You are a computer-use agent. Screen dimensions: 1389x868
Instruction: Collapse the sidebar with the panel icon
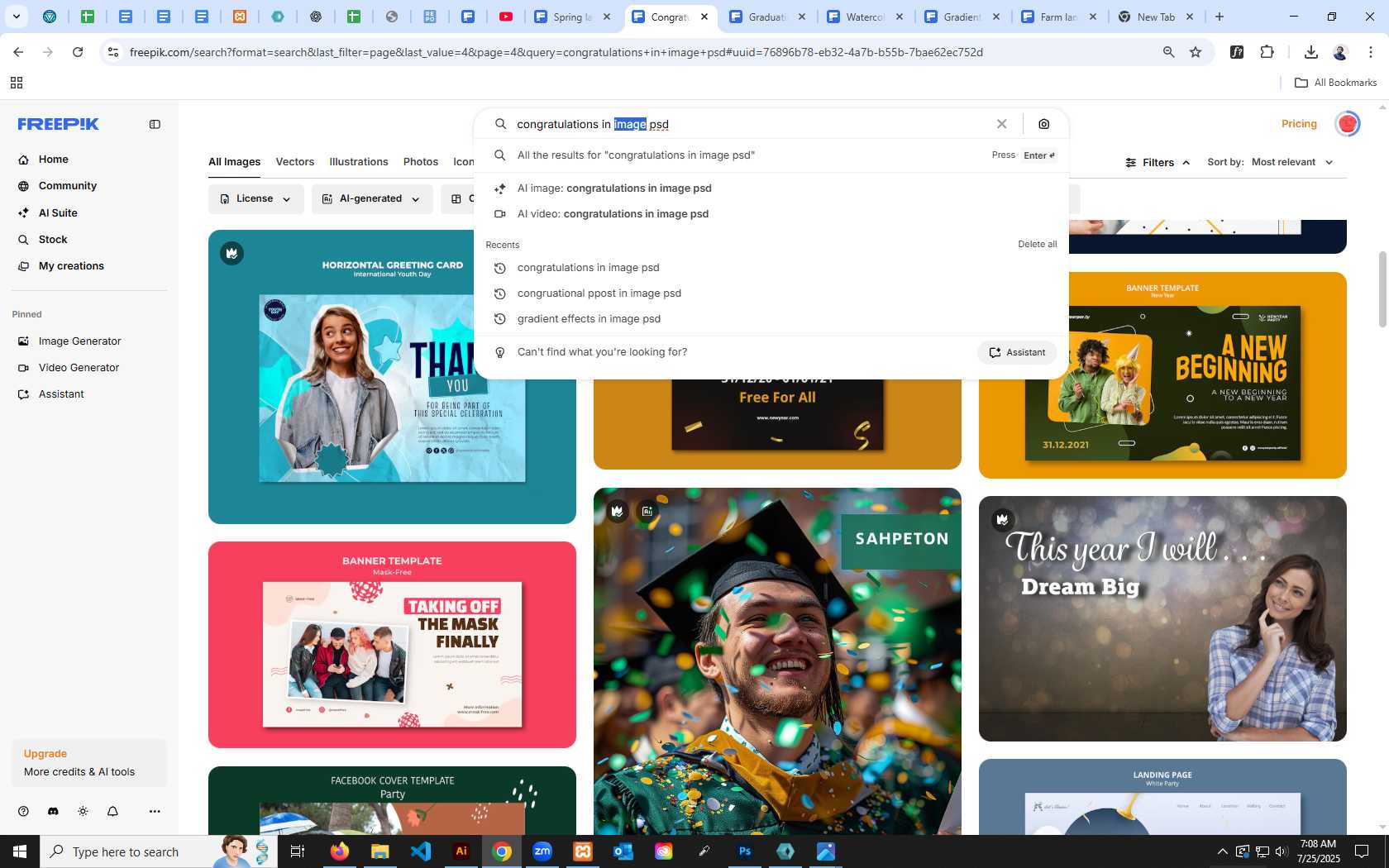click(x=155, y=124)
